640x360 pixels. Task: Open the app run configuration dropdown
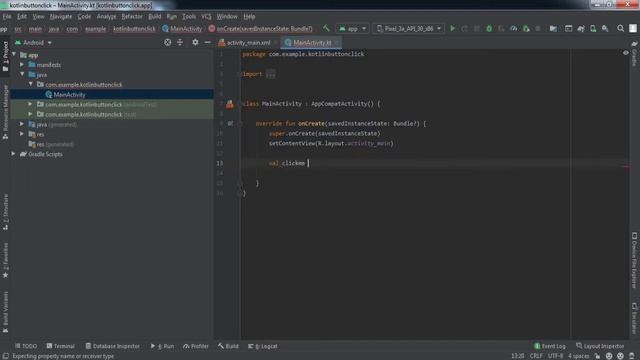352,29
